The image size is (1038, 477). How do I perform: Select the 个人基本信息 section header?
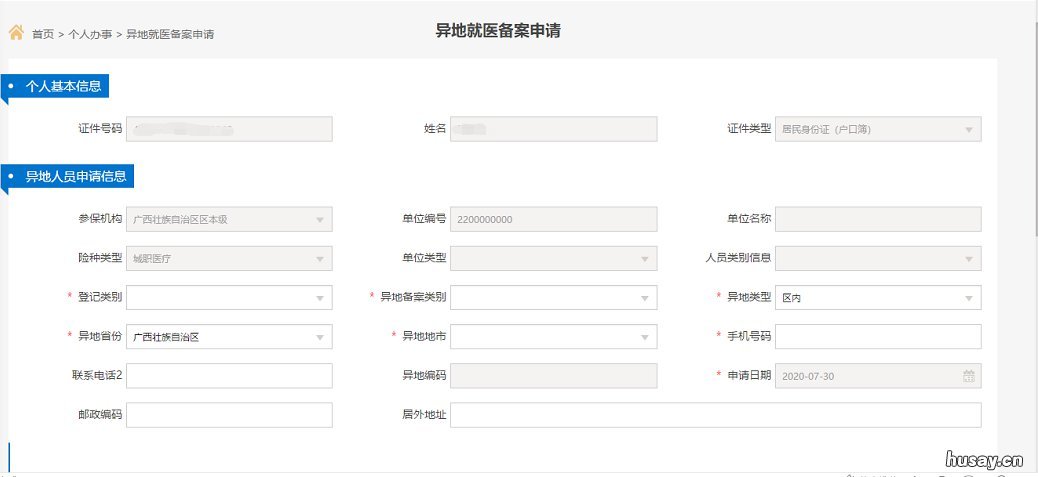(63, 86)
